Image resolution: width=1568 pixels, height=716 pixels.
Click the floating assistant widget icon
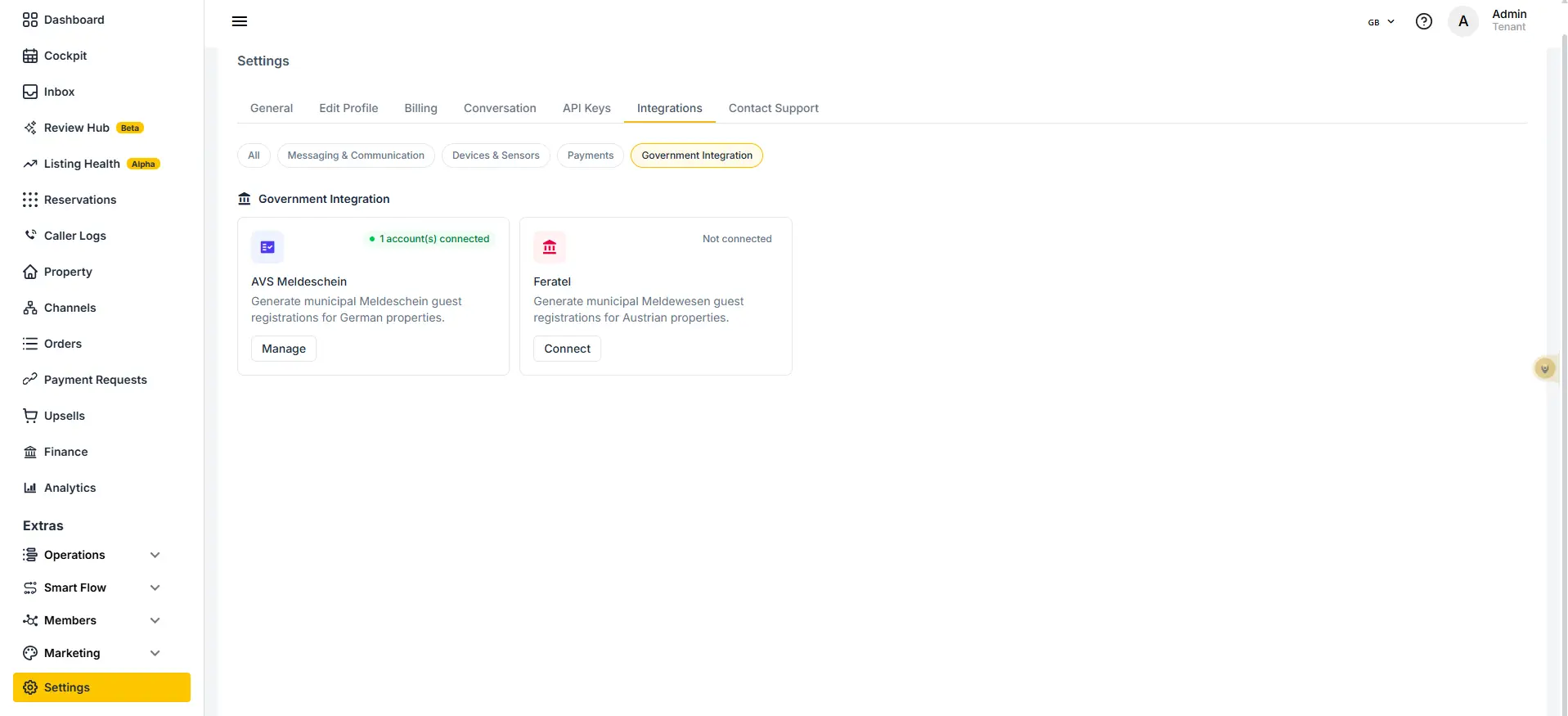coord(1545,369)
